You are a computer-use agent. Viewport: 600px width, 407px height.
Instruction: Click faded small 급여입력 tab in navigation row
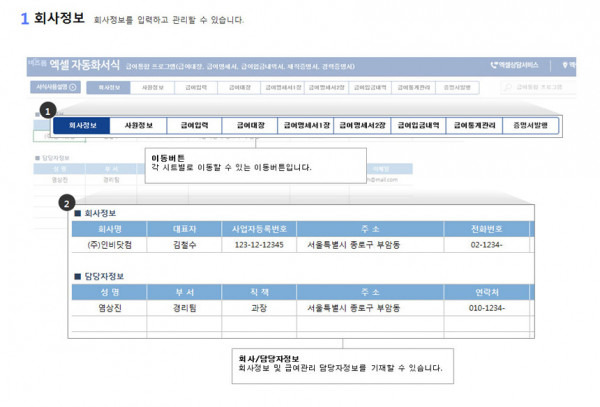pos(196,88)
